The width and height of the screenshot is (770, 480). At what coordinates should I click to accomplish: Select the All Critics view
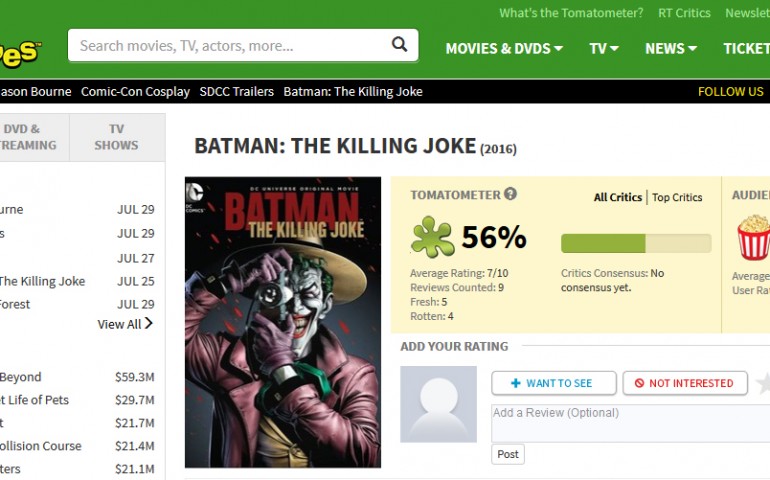(618, 198)
